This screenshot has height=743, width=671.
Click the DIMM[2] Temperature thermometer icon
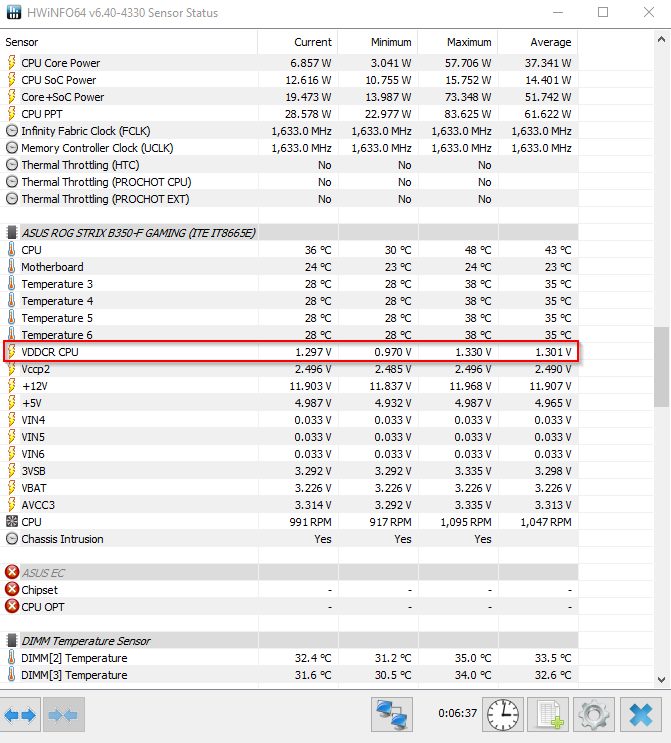pyautogui.click(x=11, y=658)
